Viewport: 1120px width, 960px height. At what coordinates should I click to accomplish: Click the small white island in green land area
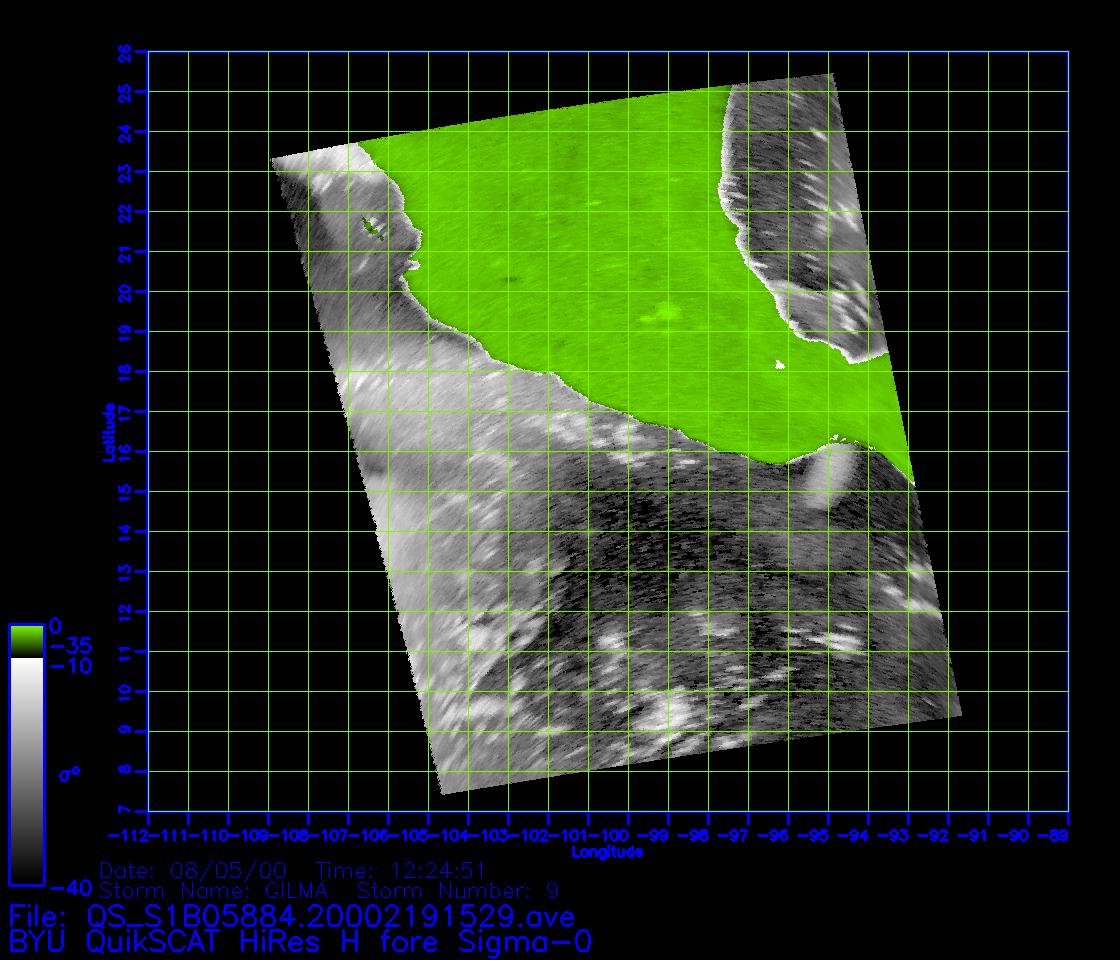pos(778,365)
